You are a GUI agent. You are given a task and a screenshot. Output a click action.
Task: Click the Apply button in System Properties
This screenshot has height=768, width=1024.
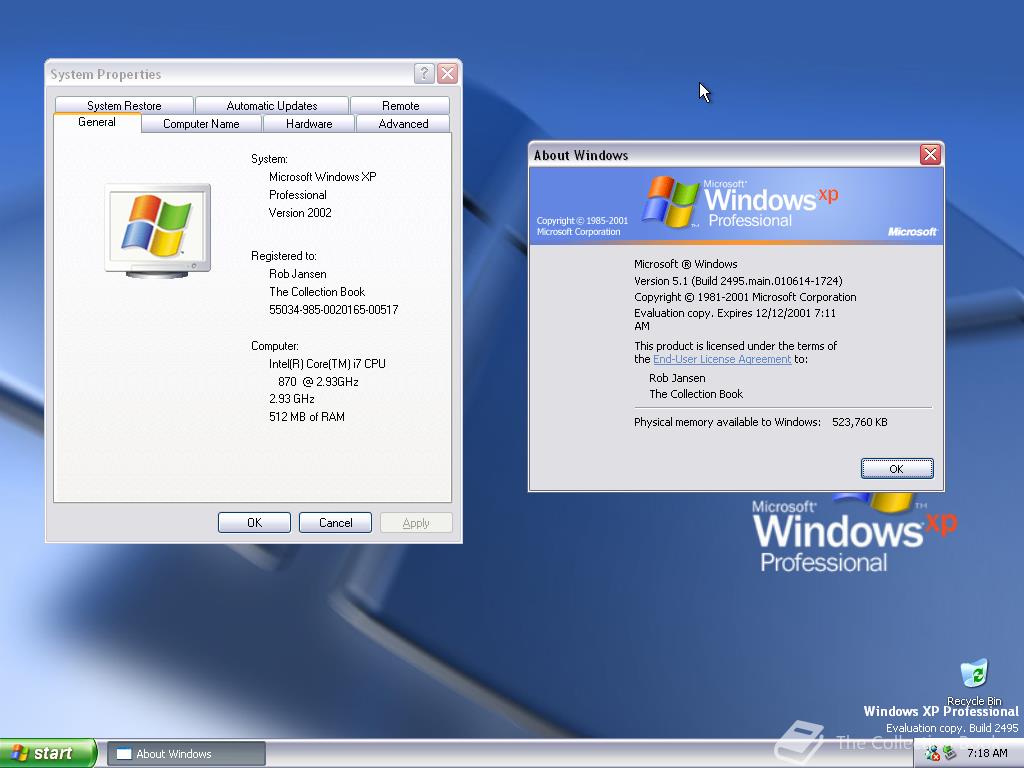tap(416, 522)
